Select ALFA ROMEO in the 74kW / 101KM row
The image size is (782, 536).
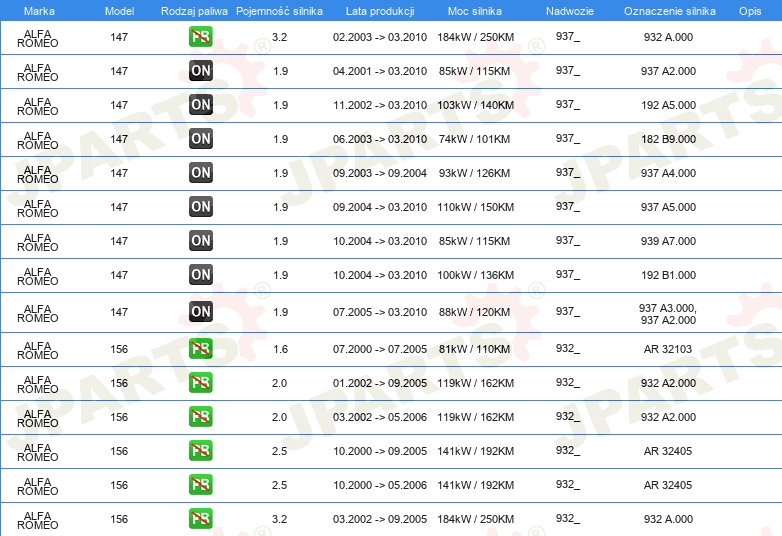click(37, 140)
